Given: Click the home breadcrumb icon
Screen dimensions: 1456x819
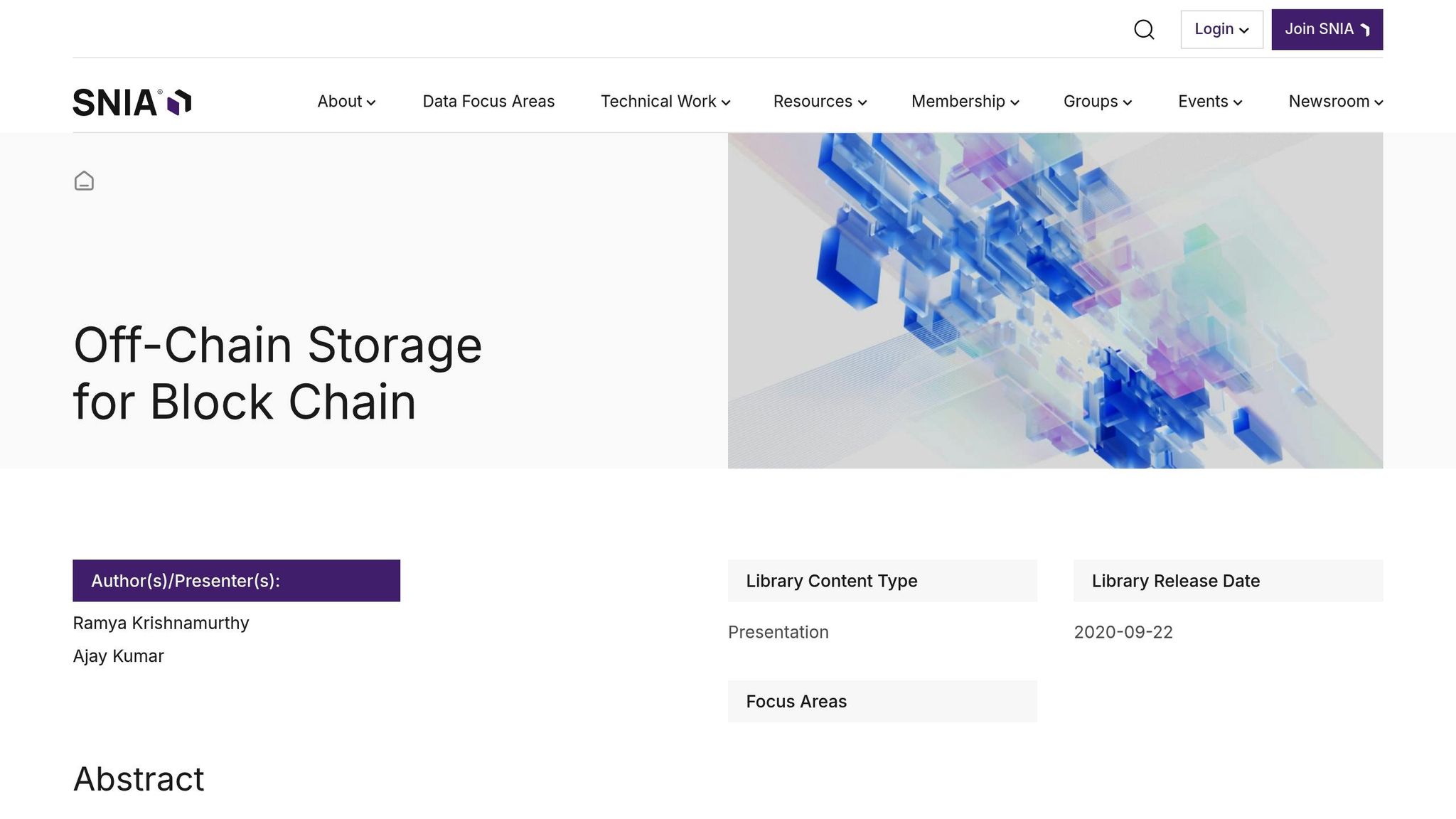Looking at the screenshot, I should click(x=84, y=181).
